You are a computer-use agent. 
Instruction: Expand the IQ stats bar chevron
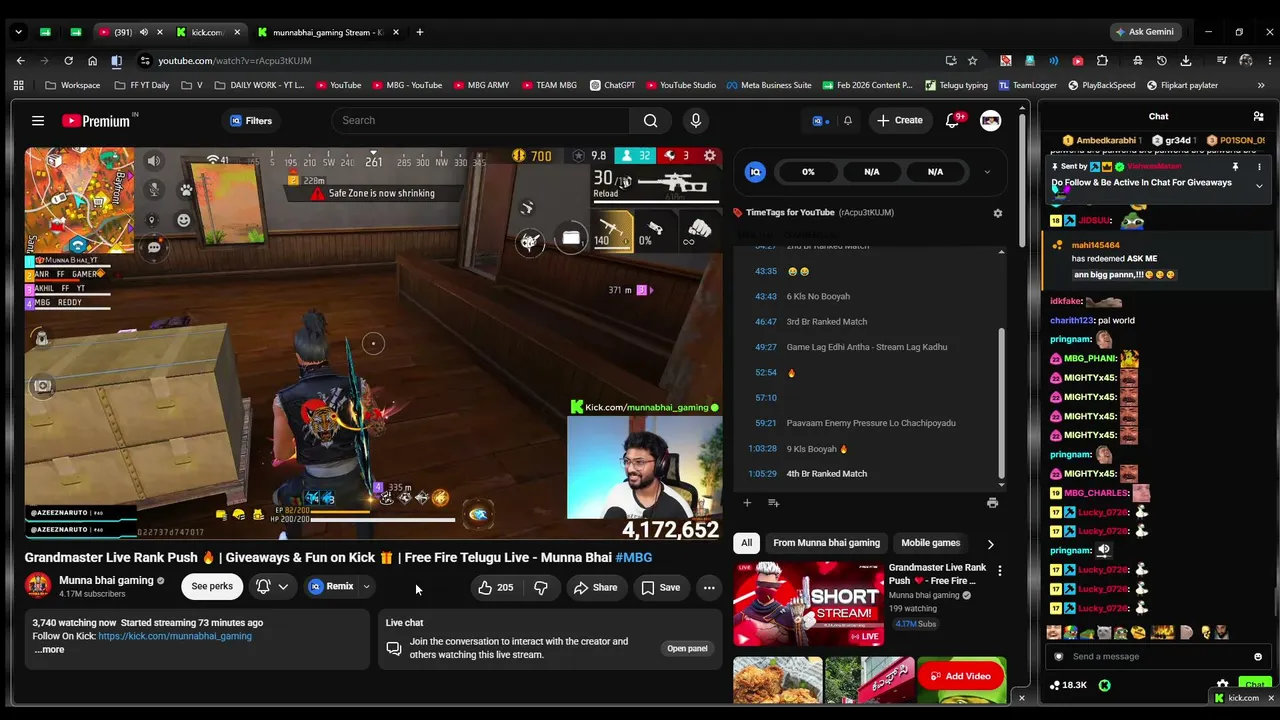(987, 172)
